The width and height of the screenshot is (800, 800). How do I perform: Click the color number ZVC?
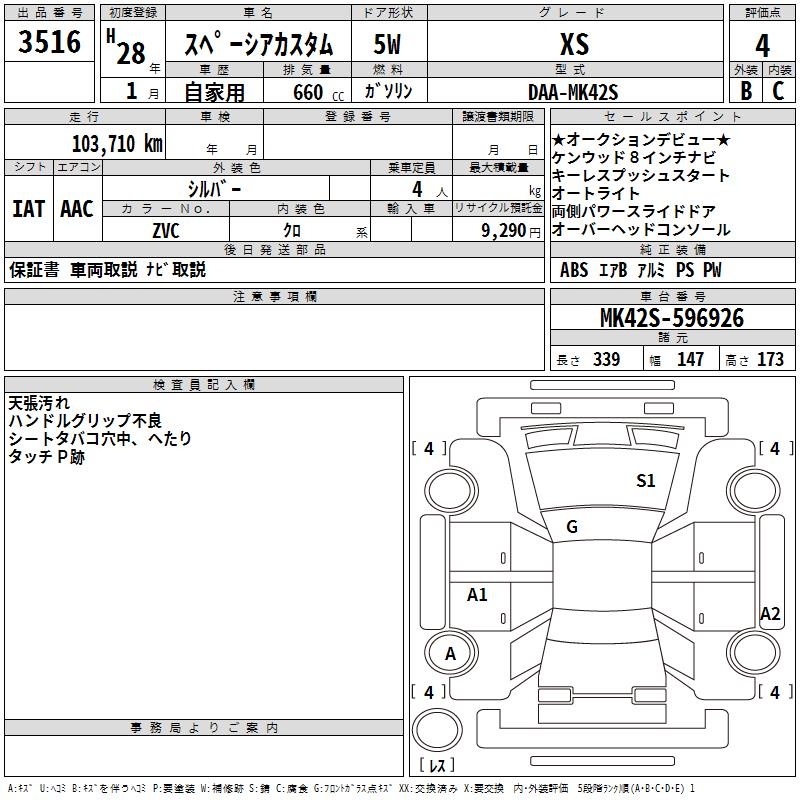(166, 231)
